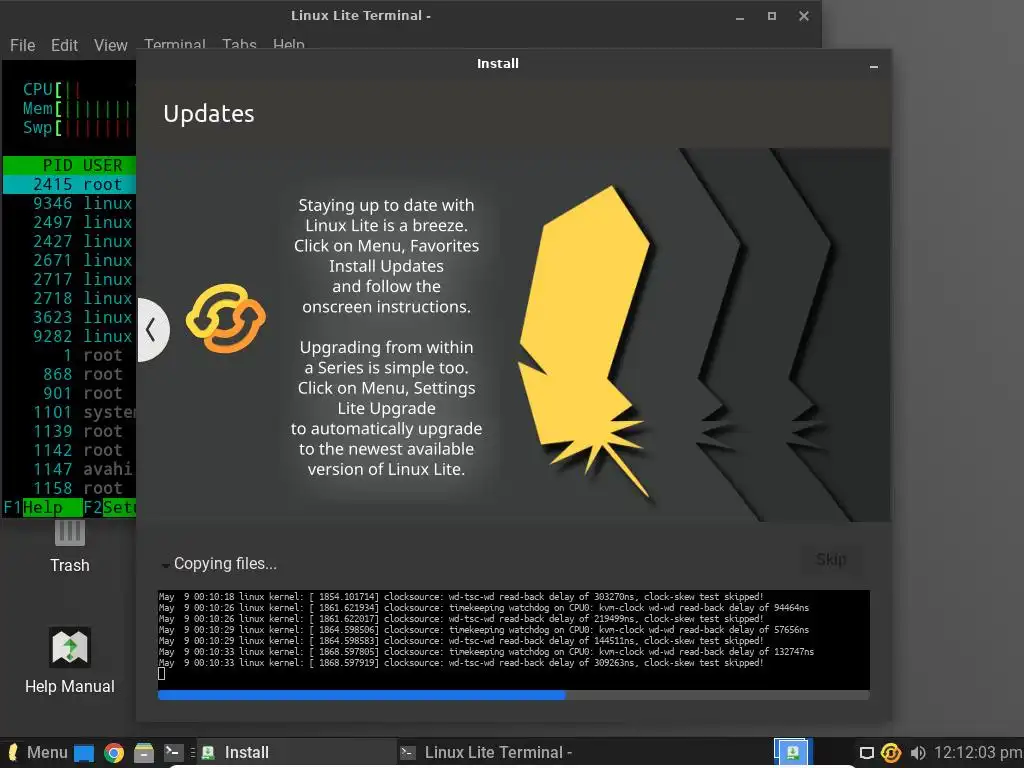Open the View menu in Terminal

[110, 45]
